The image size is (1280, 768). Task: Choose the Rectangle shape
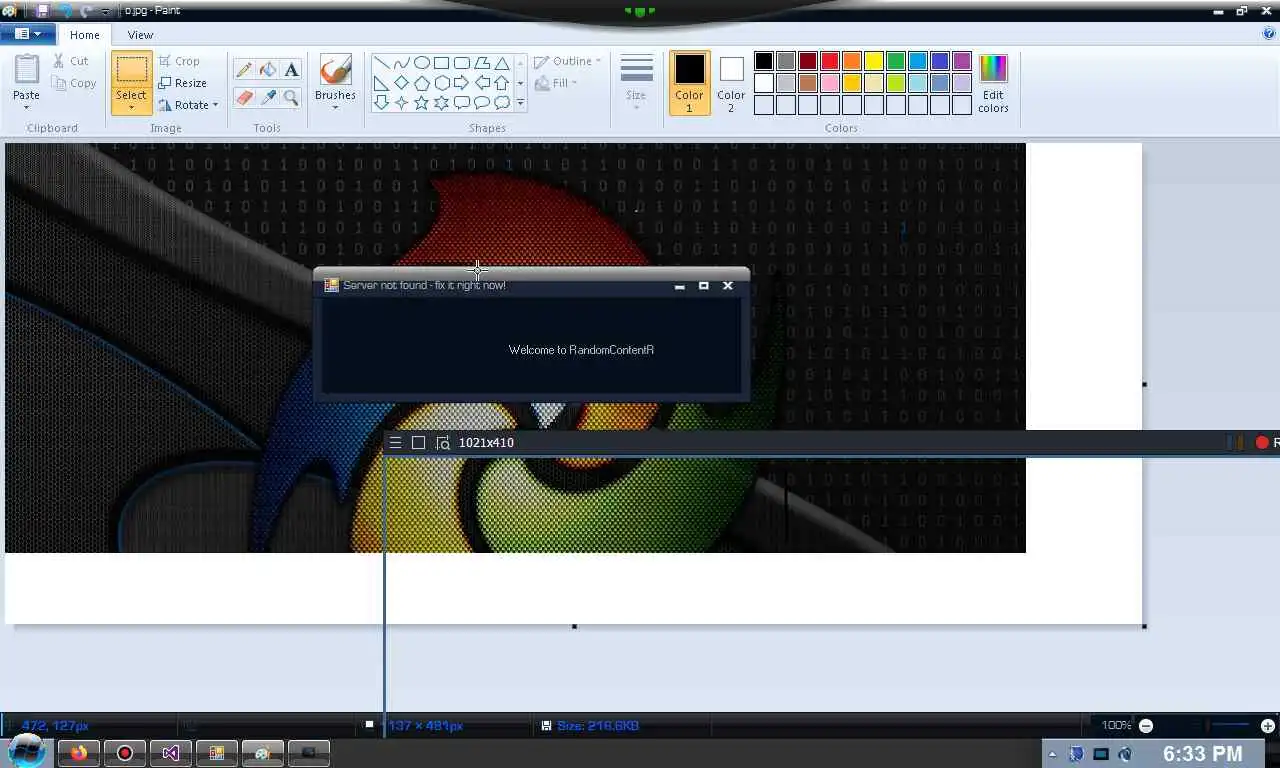click(441, 62)
